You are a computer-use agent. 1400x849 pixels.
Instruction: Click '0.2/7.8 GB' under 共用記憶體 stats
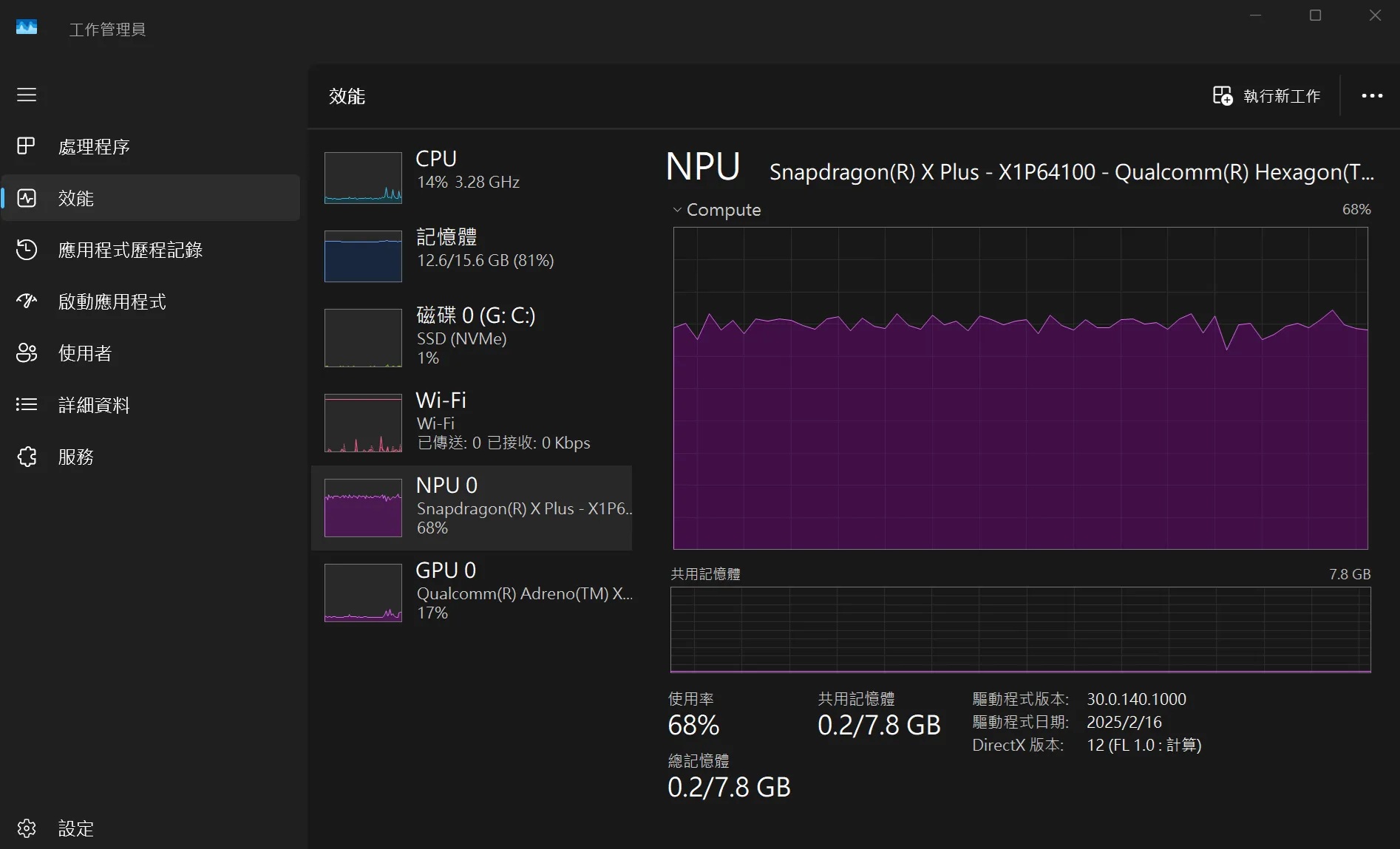(879, 725)
